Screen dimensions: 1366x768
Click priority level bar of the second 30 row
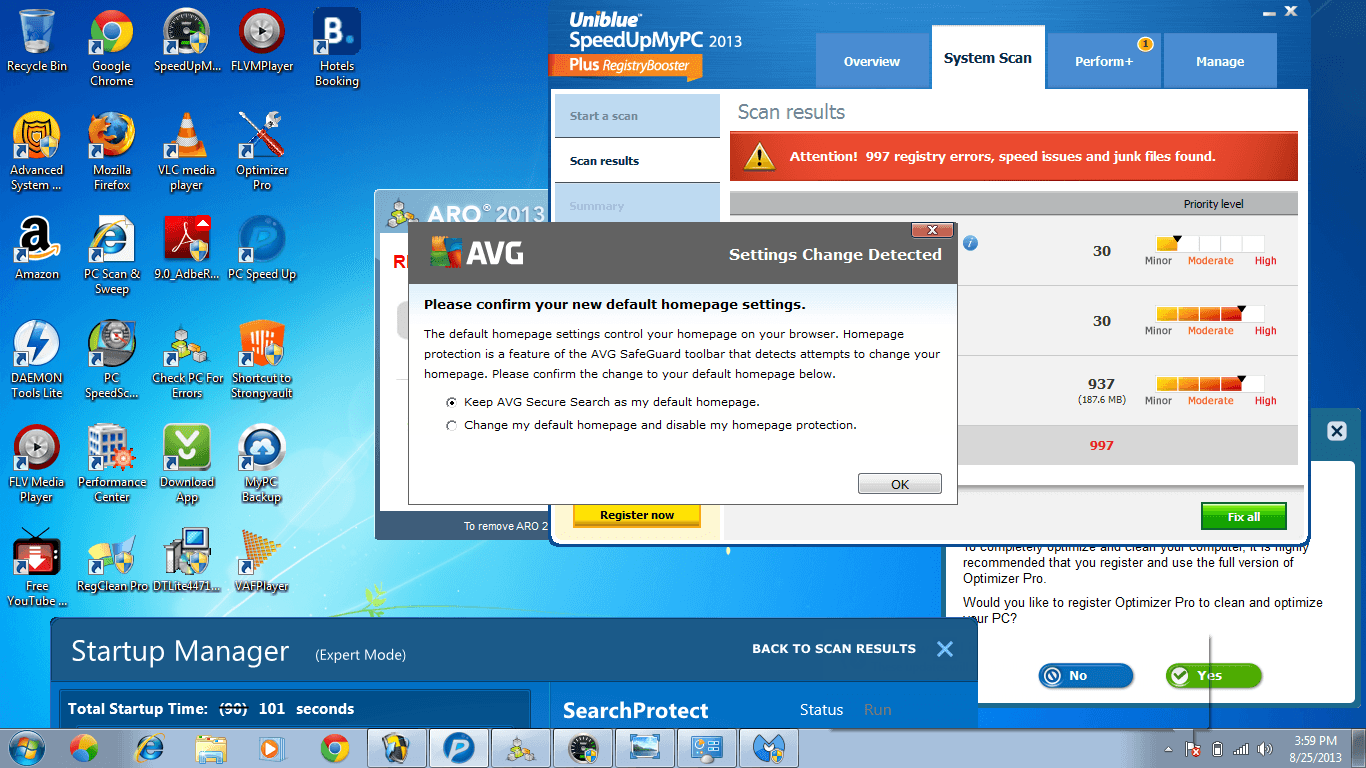pyautogui.click(x=1210, y=314)
